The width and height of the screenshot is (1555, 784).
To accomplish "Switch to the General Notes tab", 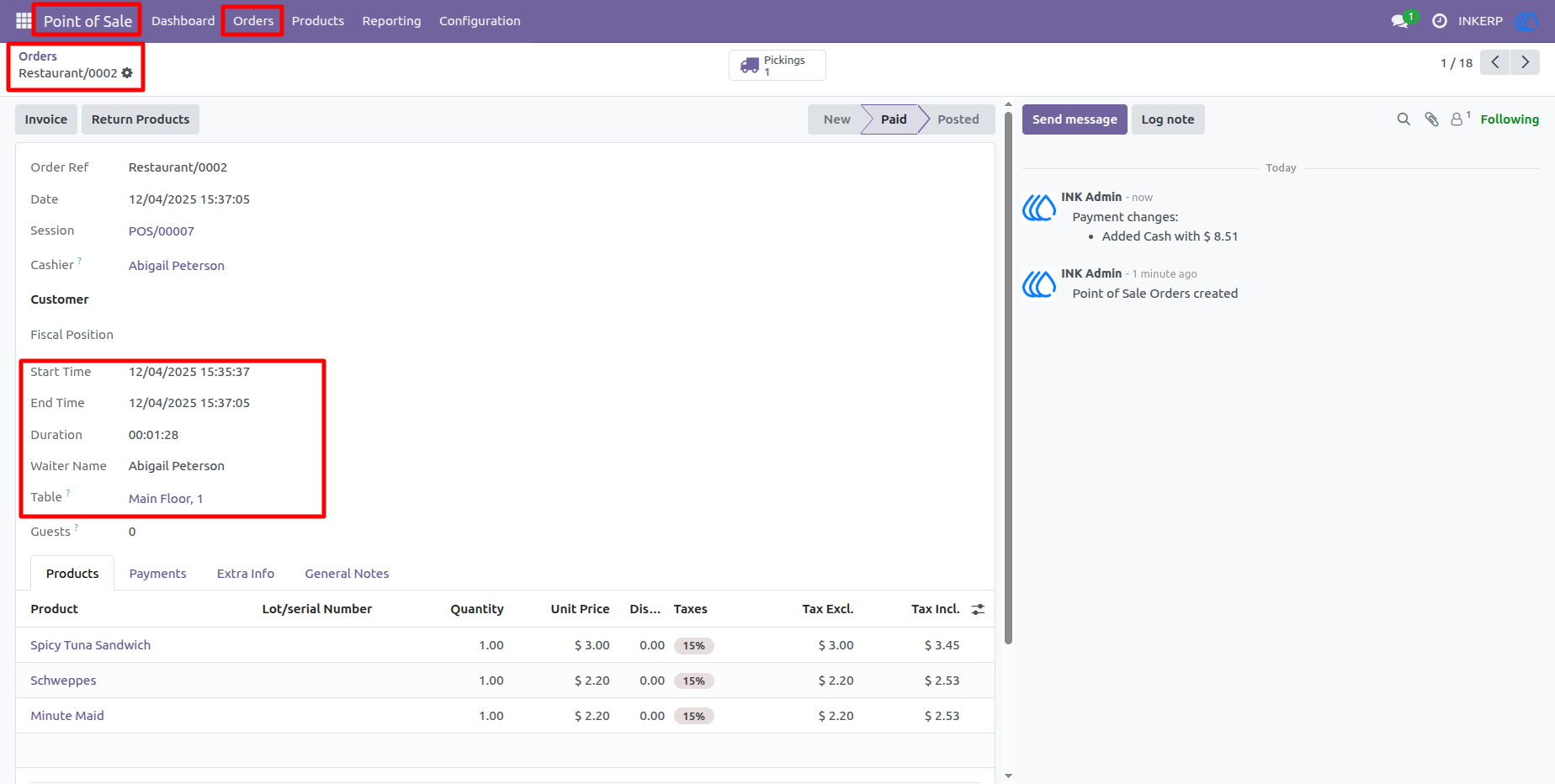I will (x=347, y=574).
